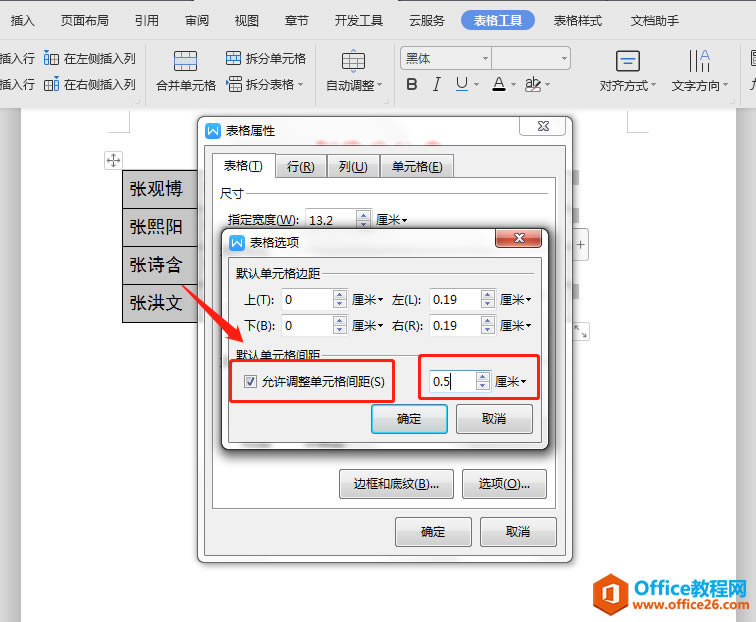The image size is (756, 622).
Task: Open the font size dropdown
Action: [564, 59]
